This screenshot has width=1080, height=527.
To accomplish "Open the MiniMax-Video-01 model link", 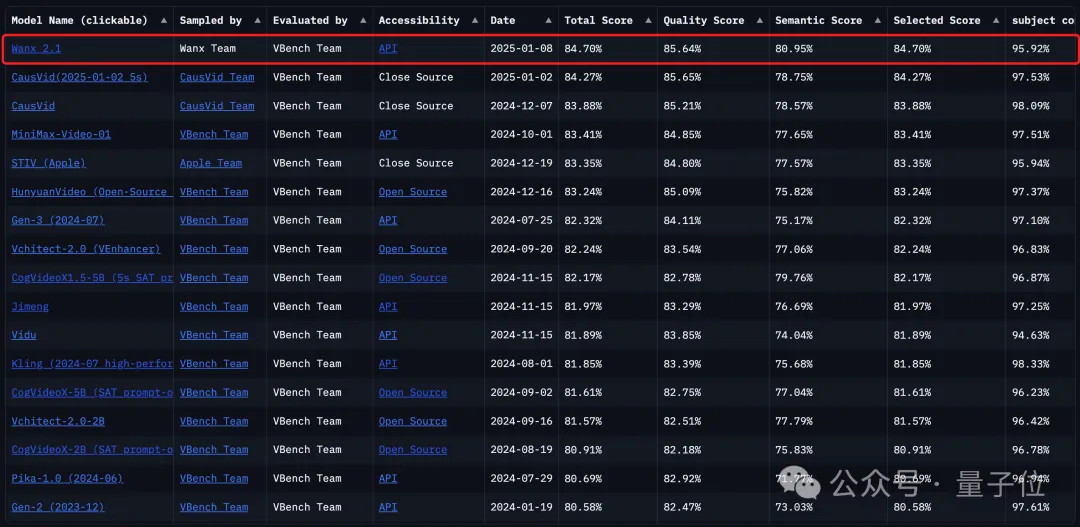I will (x=61, y=134).
